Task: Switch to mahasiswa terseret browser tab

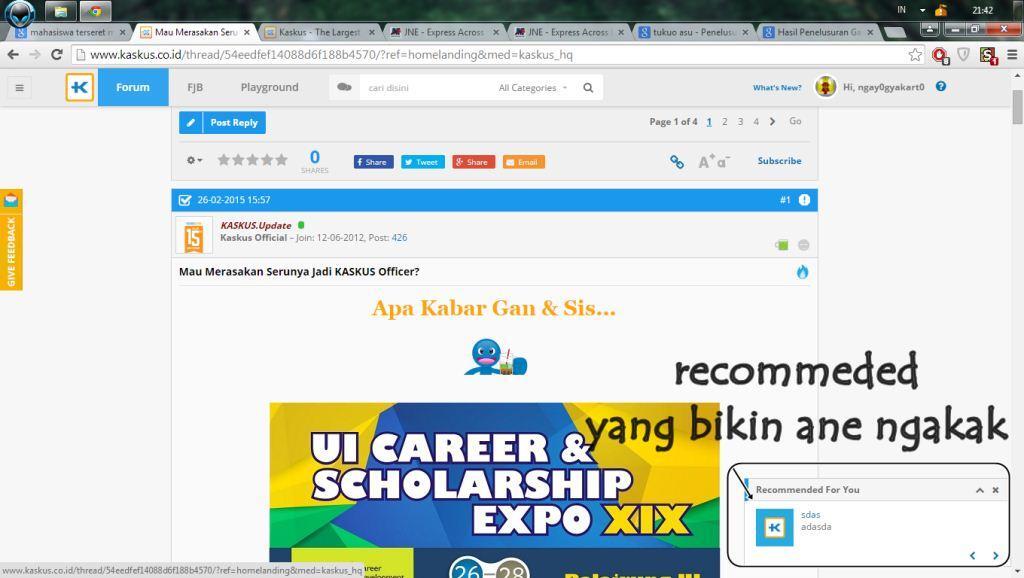Action: click(x=71, y=32)
